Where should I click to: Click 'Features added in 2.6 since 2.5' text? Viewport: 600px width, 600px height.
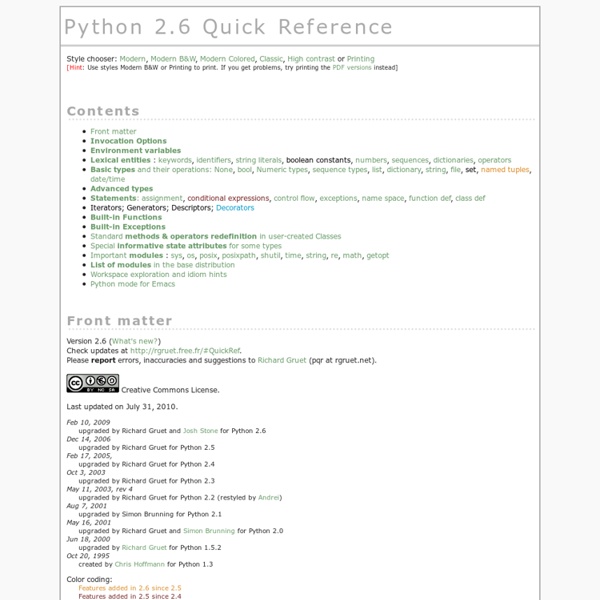point(130,588)
